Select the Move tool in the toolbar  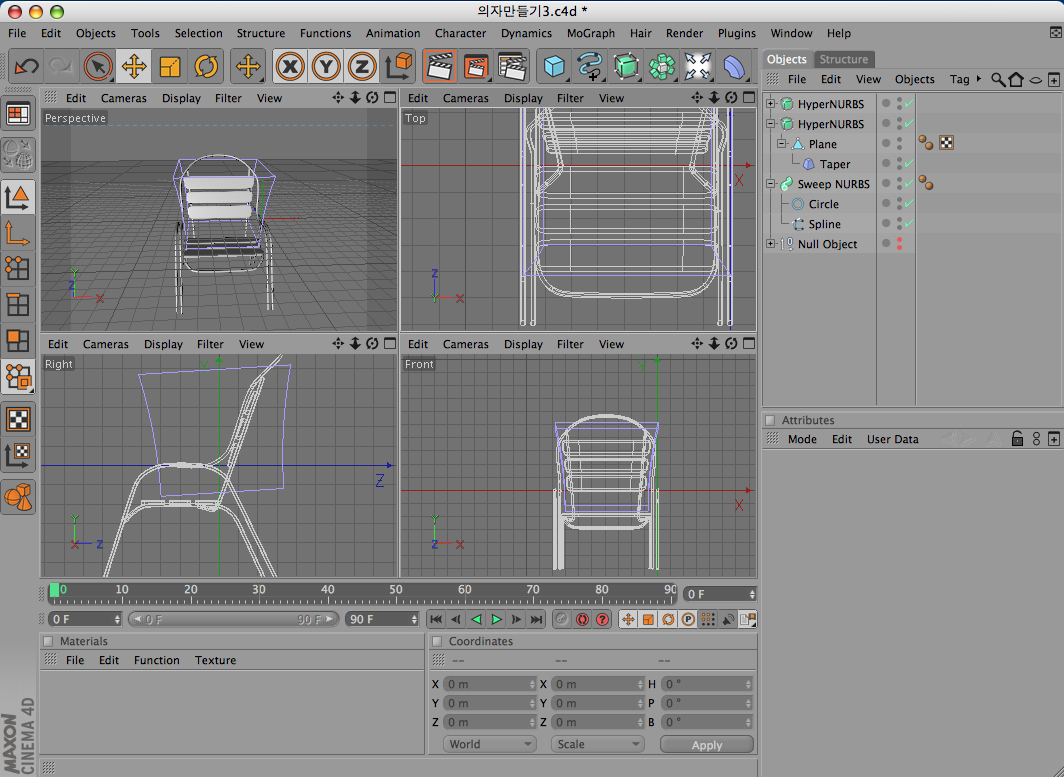[x=133, y=67]
